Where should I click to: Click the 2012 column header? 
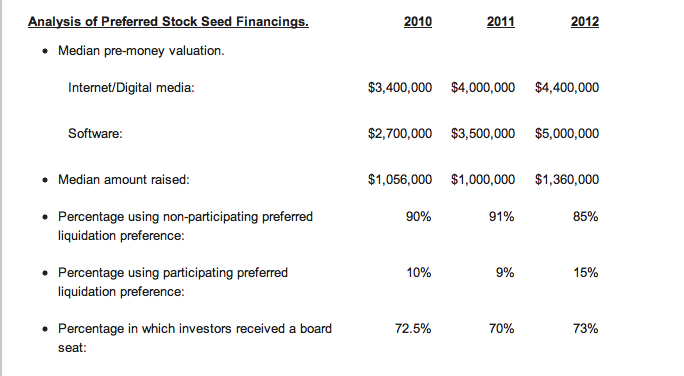pyautogui.click(x=585, y=22)
